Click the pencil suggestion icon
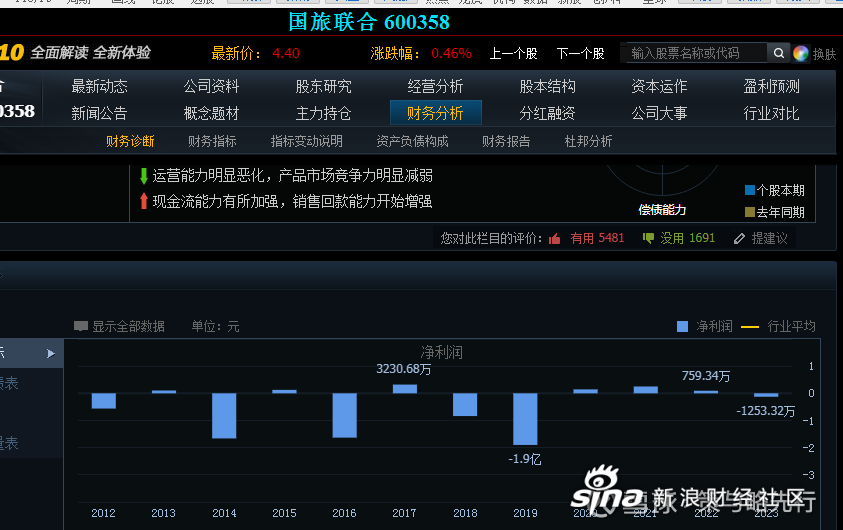 coord(740,238)
